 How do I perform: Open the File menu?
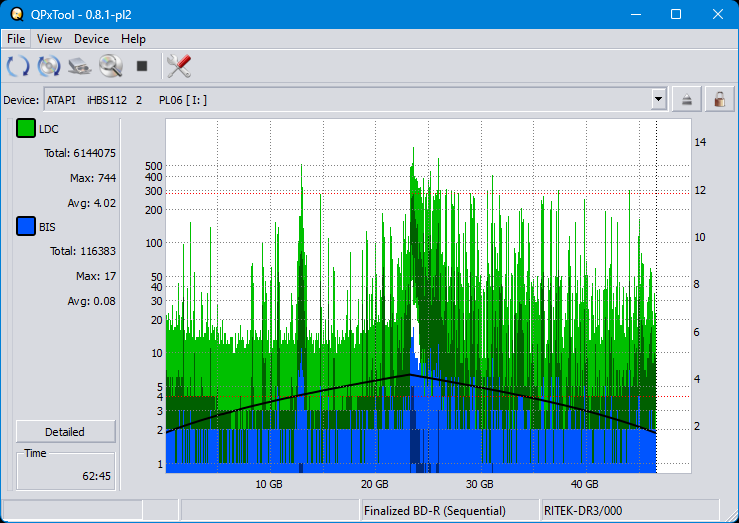click(x=16, y=39)
